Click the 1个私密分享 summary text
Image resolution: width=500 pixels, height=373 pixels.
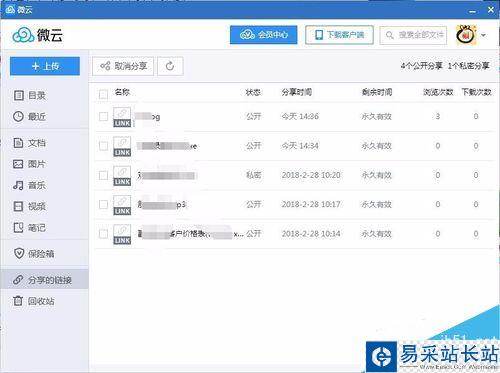coord(468,66)
